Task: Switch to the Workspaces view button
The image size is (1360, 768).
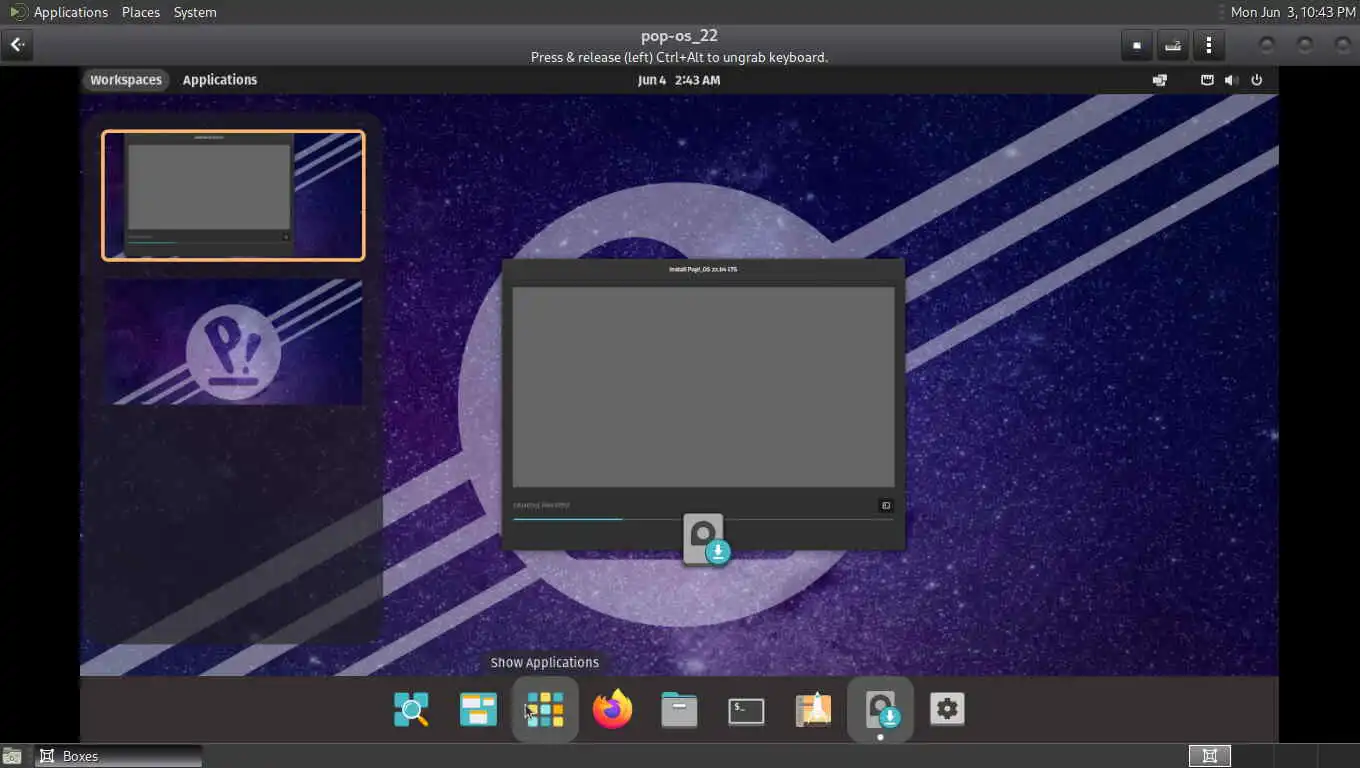Action: 126,80
